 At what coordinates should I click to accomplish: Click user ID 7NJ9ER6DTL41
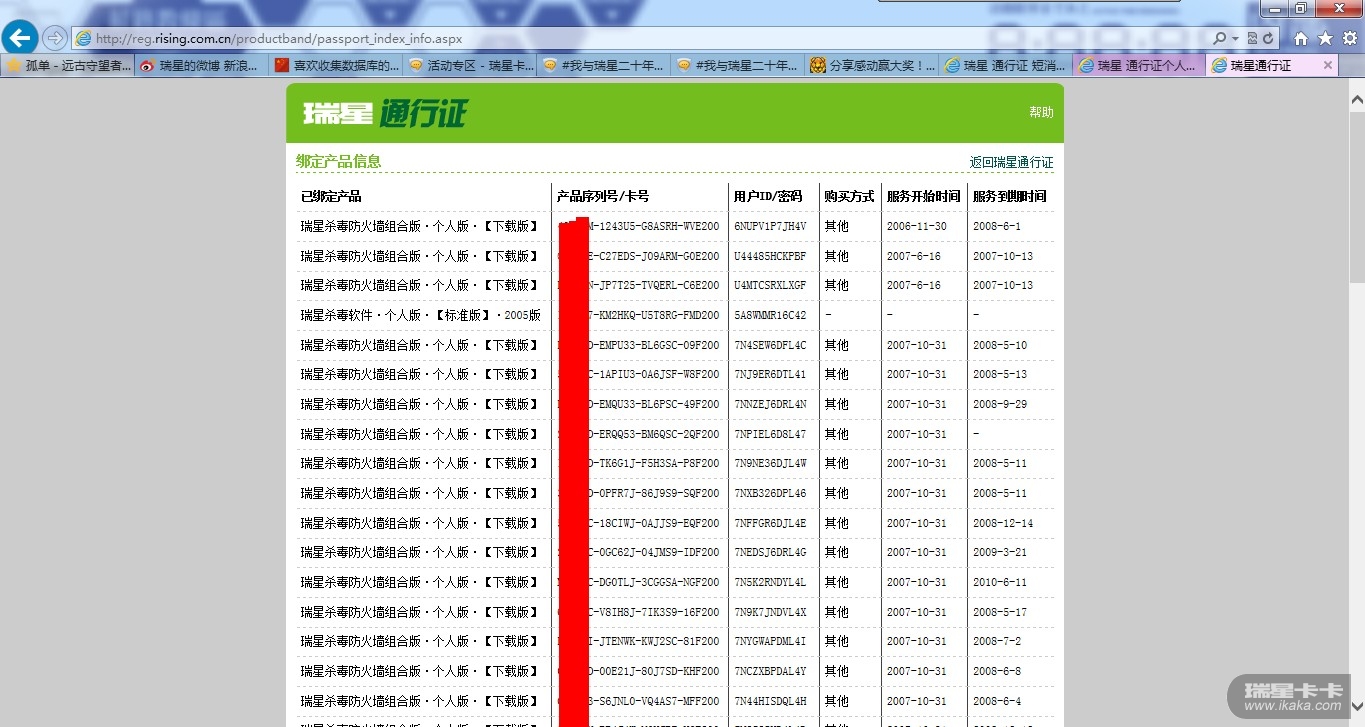[770, 374]
